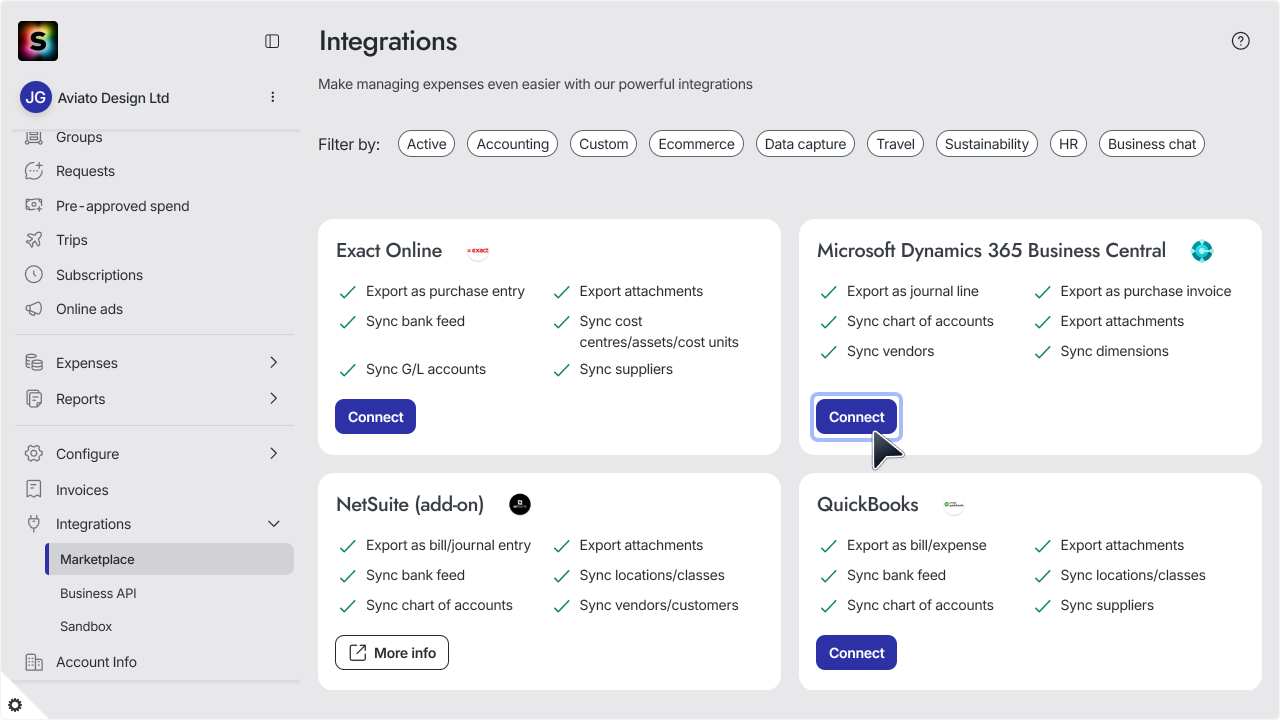Collapse the sidebar with the panel icon

[272, 41]
